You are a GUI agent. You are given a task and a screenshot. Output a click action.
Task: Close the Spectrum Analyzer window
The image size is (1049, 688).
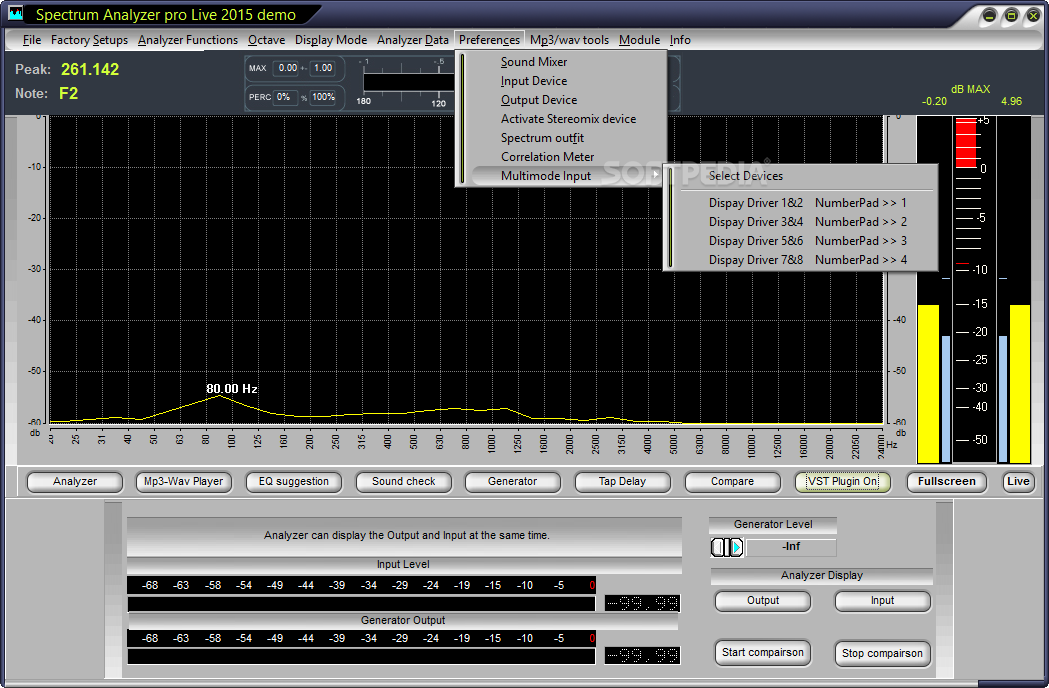point(1034,15)
